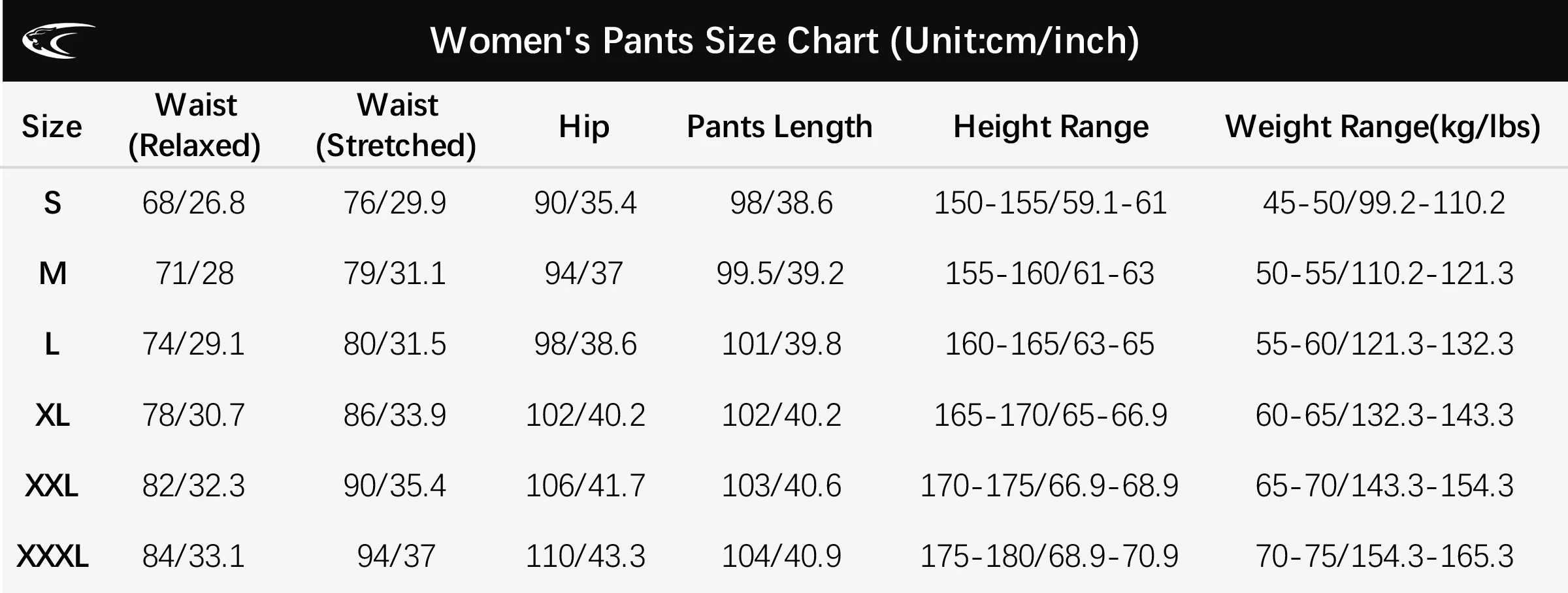1568x593 pixels.
Task: Select the Size column header
Action: (52, 126)
